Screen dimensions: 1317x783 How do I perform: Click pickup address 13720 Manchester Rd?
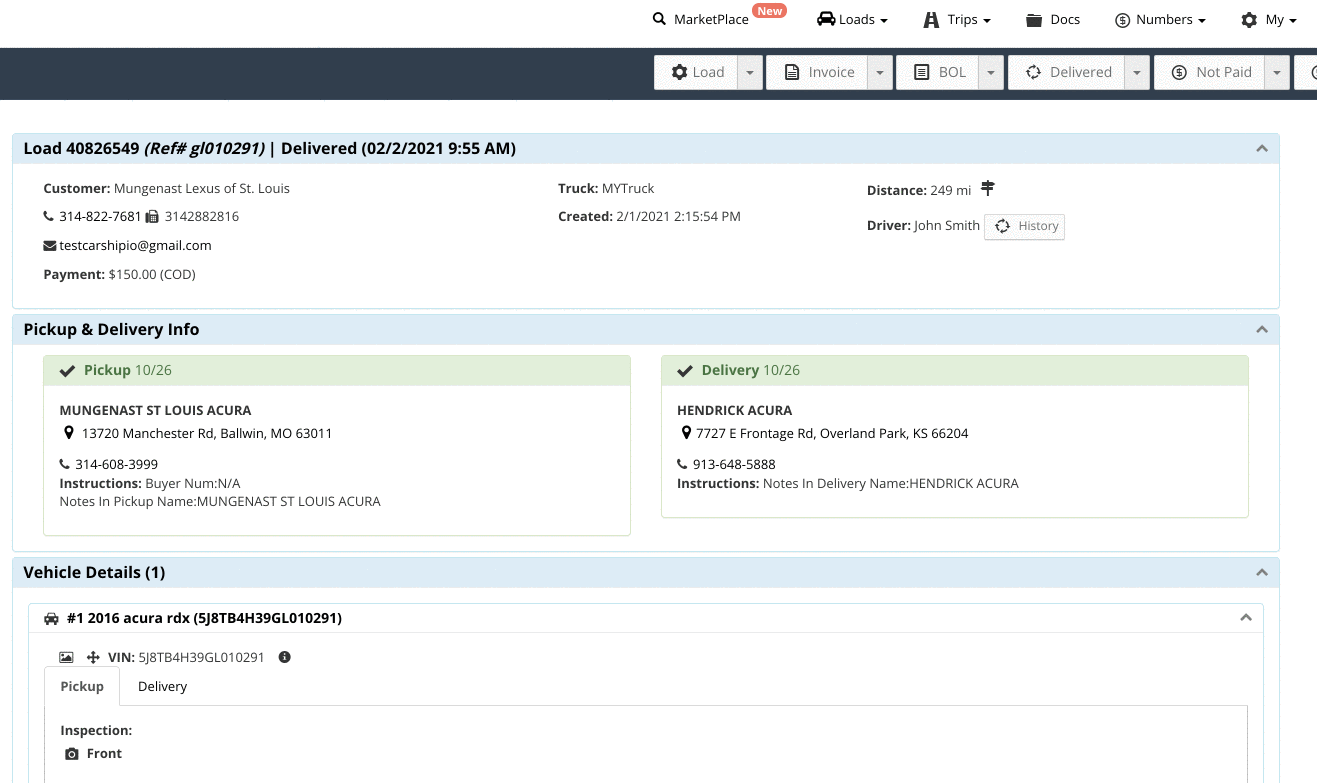(207, 434)
